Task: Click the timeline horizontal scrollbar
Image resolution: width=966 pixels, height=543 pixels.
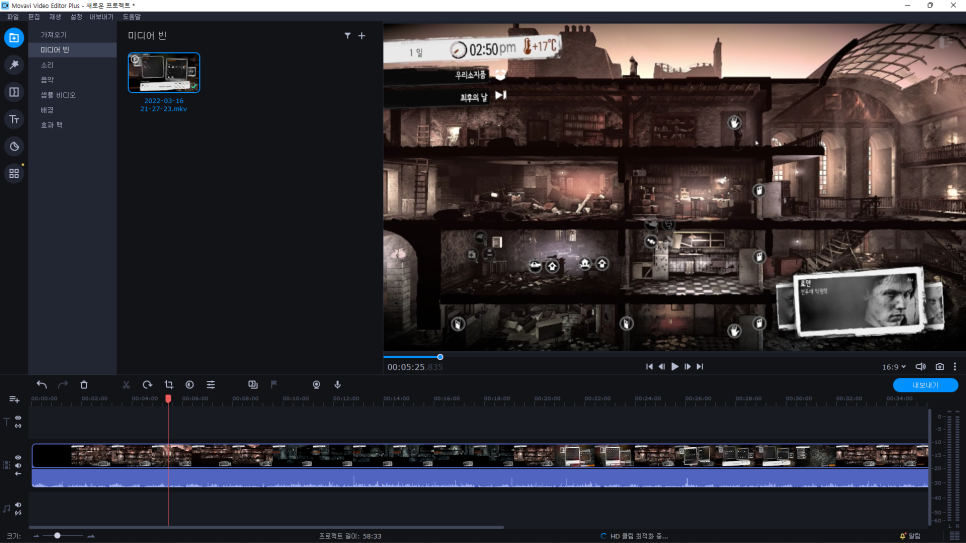Action: point(267,528)
